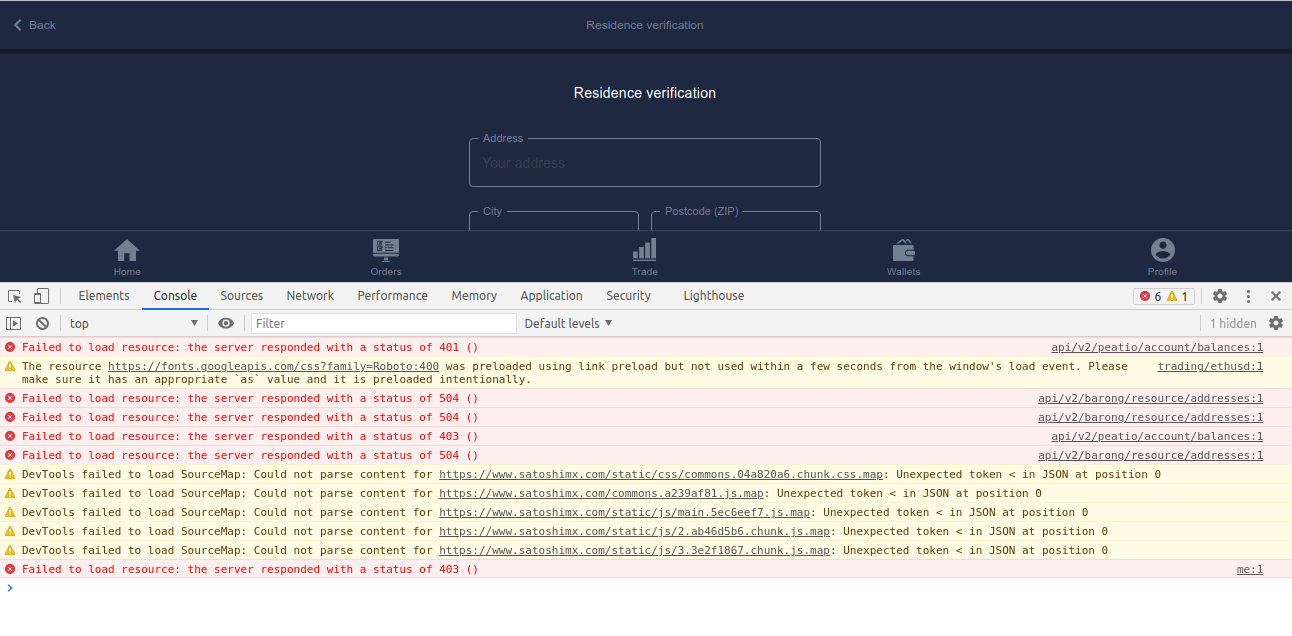
Task: Open the Wallets icon
Action: (x=903, y=249)
